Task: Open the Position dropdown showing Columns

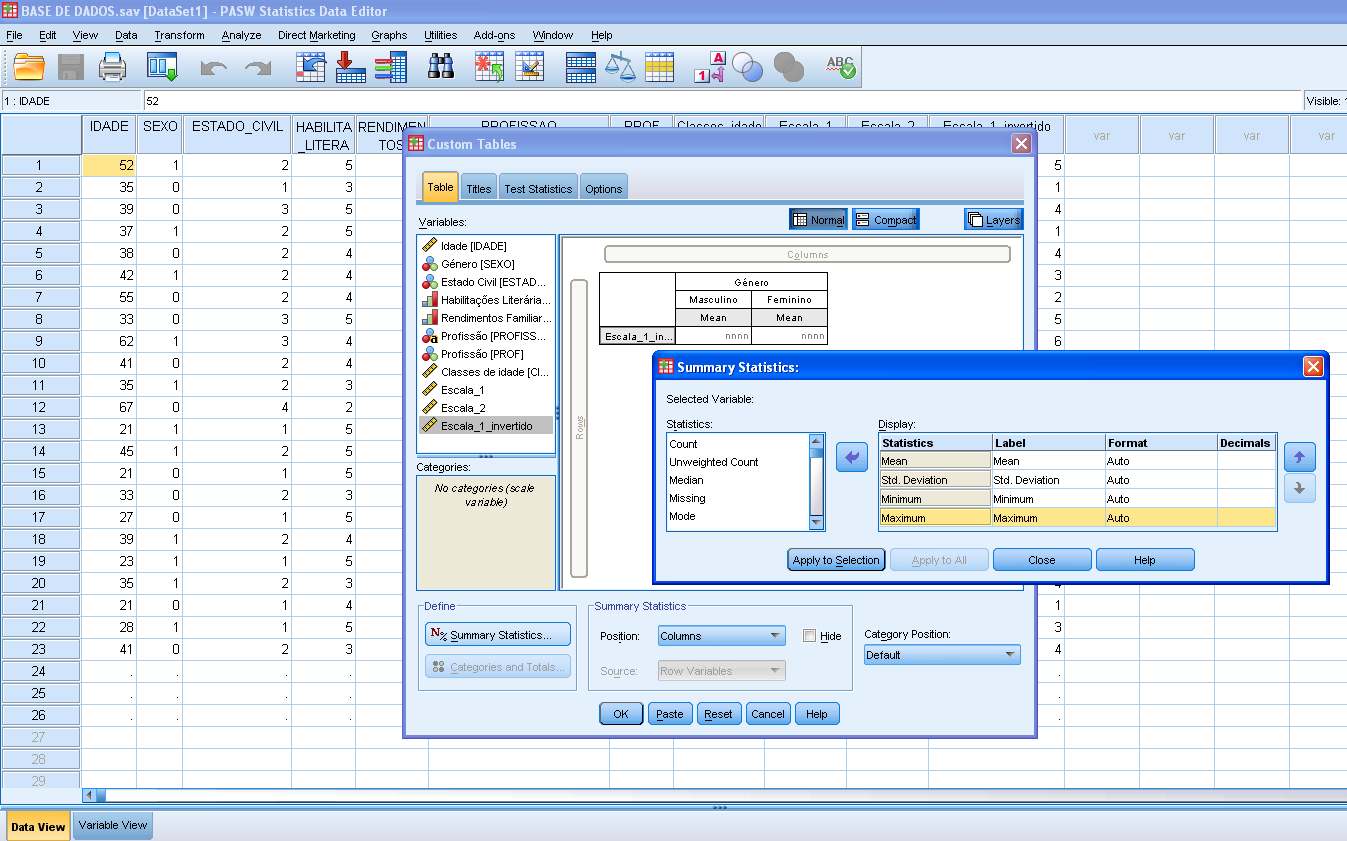Action: 721,634
